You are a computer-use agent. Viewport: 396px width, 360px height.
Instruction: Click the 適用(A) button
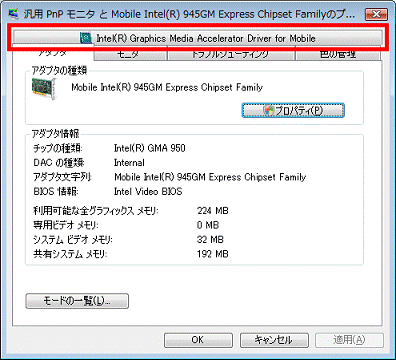tap(349, 340)
